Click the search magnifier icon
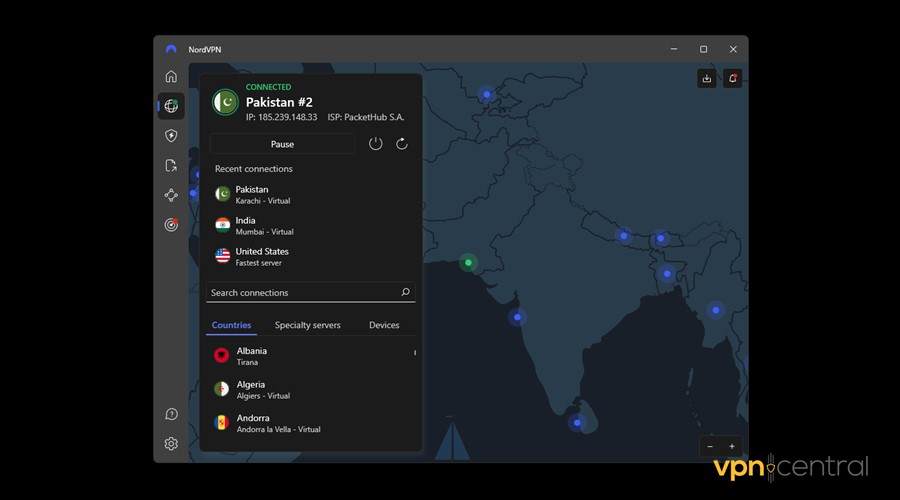900x500 pixels. pos(405,292)
